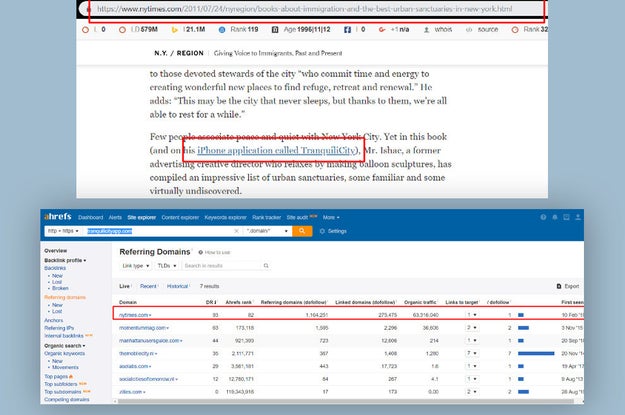
Task: Clear the domain field with the X icon
Action: point(236,231)
